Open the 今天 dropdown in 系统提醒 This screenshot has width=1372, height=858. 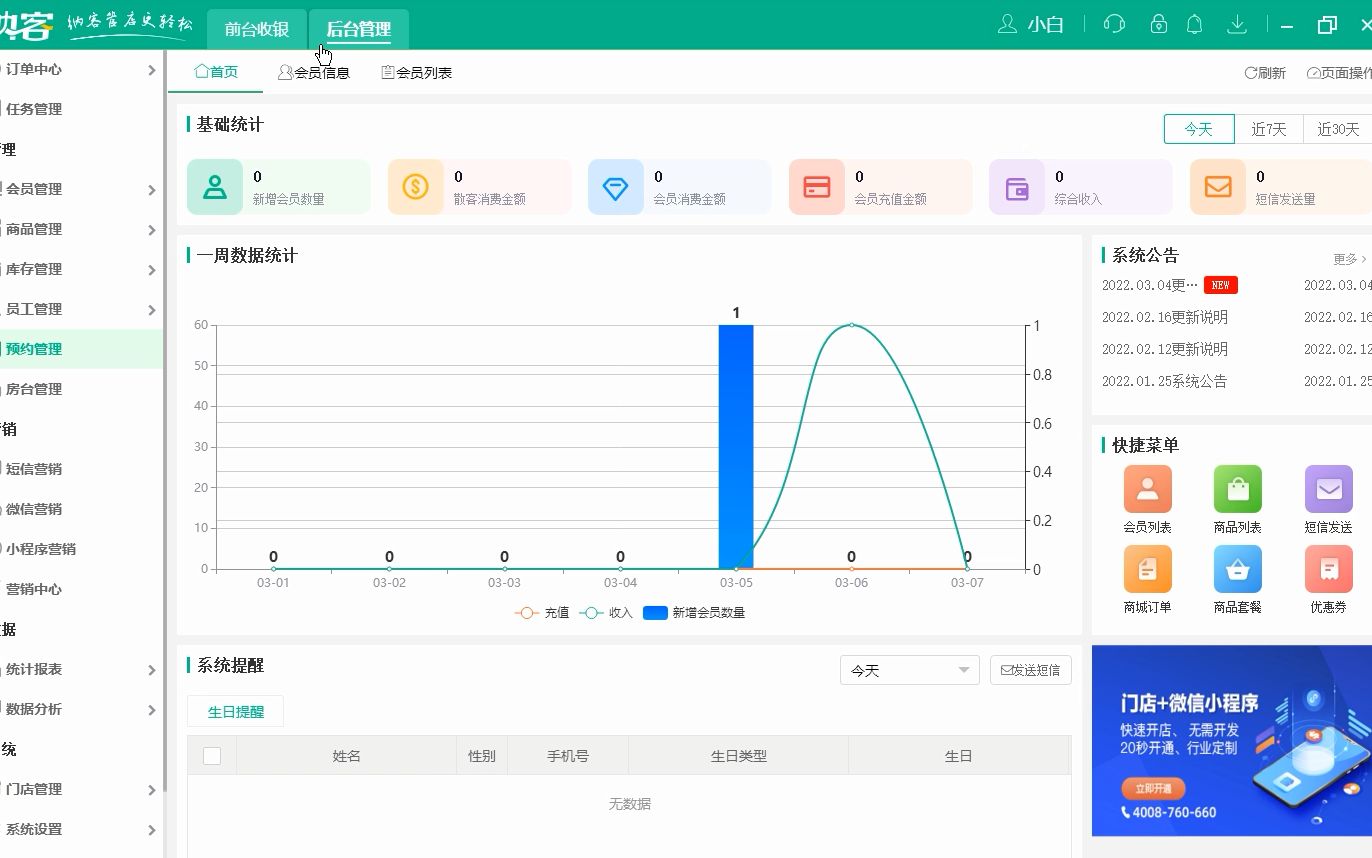[x=909, y=670]
